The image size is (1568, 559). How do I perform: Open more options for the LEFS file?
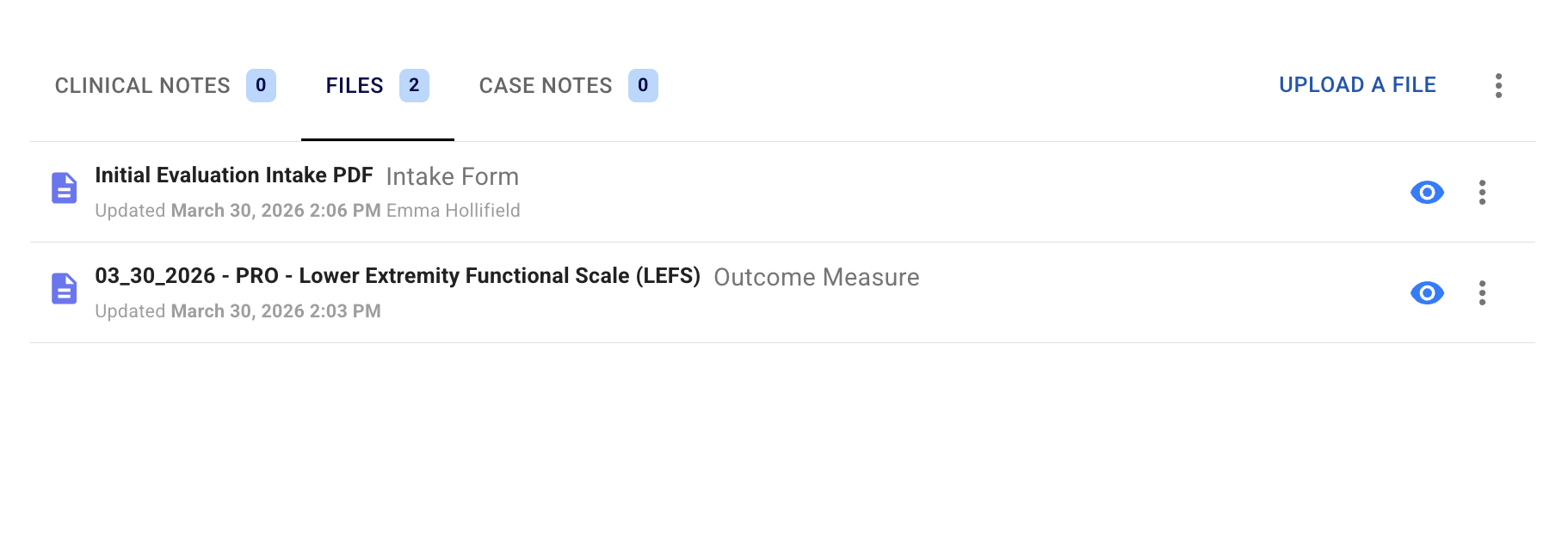tap(1482, 293)
